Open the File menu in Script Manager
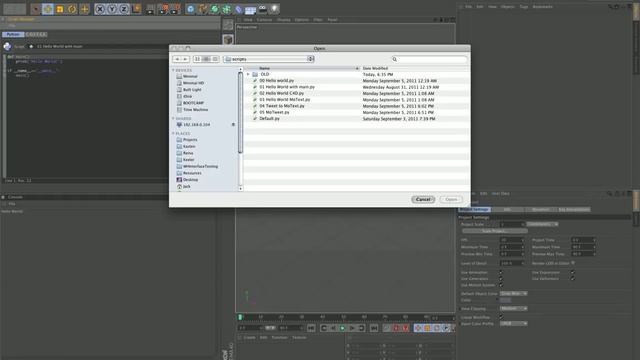This screenshot has height=360, width=640. (12, 25)
